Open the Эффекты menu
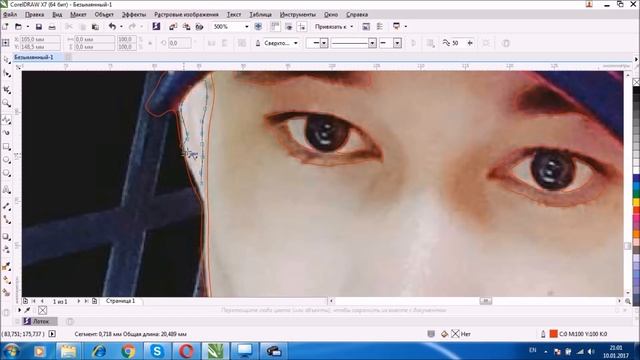 click(x=134, y=15)
